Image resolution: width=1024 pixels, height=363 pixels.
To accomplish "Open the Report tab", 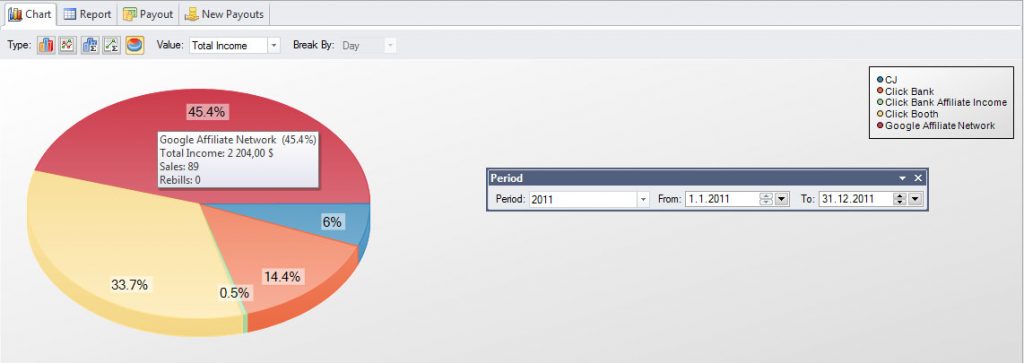I will [x=88, y=14].
